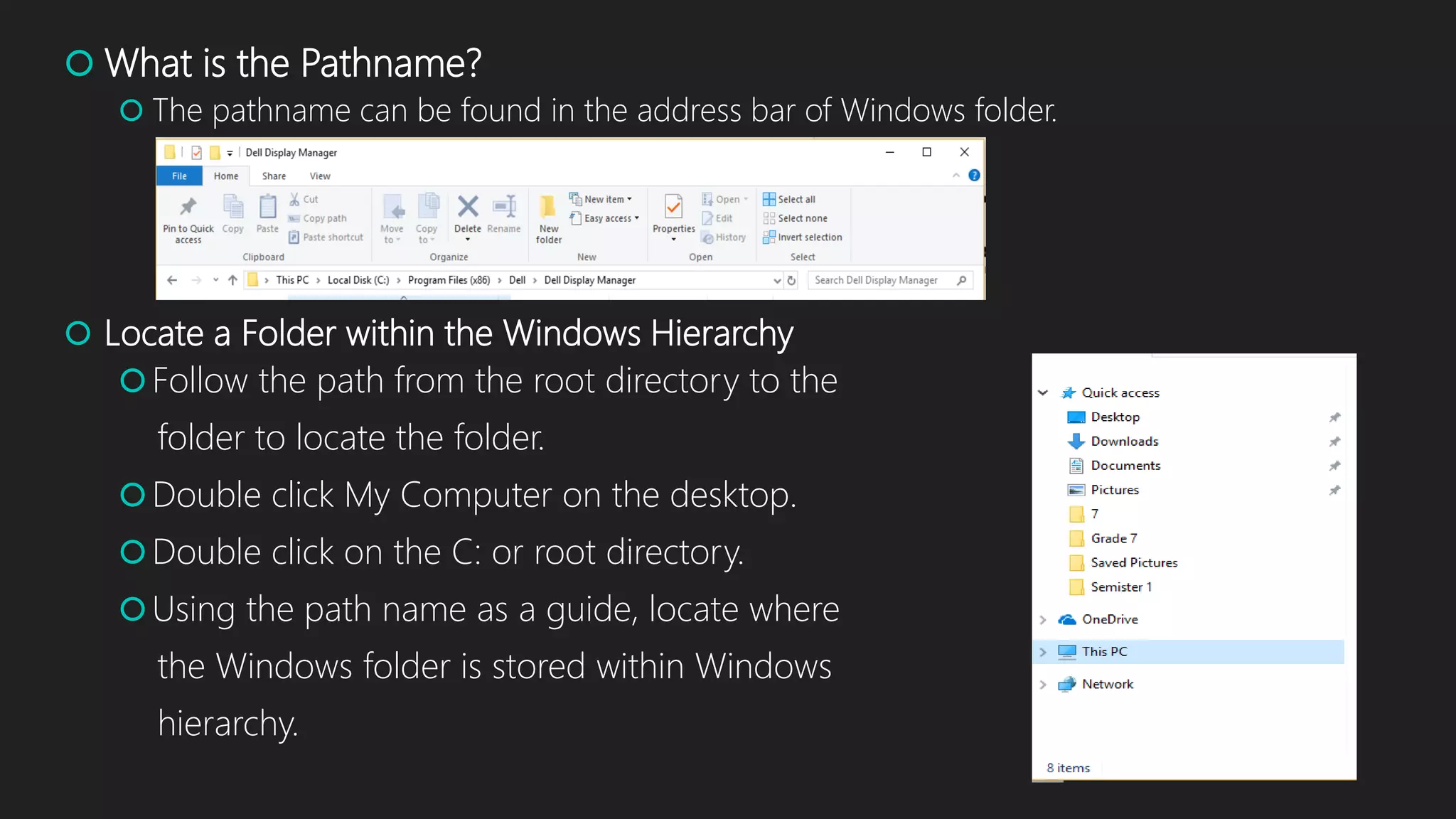The width and height of the screenshot is (1456, 819).
Task: Open Customize Quick Access Toolbar dropdown
Action: pos(230,153)
